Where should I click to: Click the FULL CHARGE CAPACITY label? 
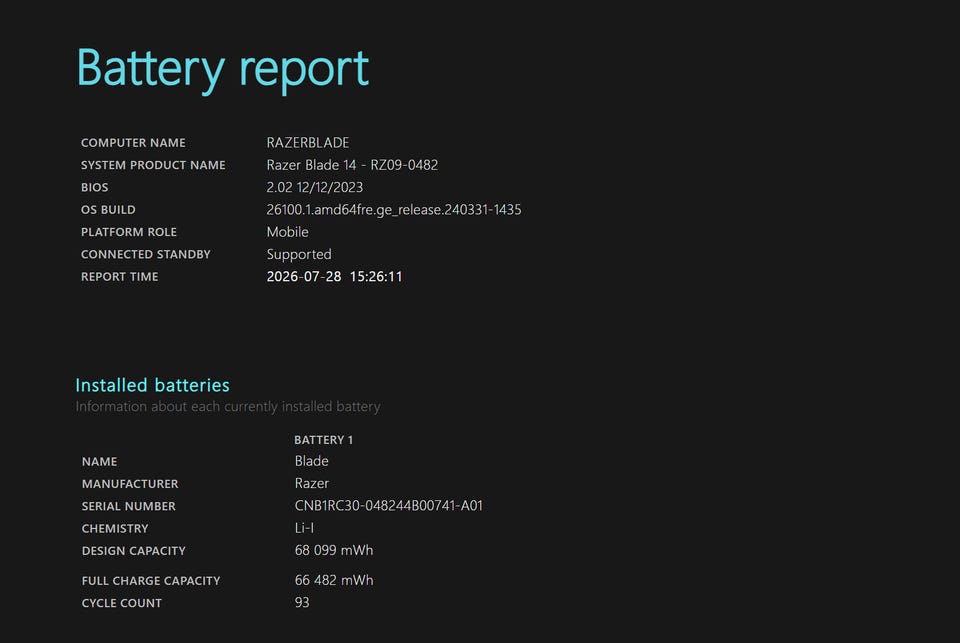[151, 581]
